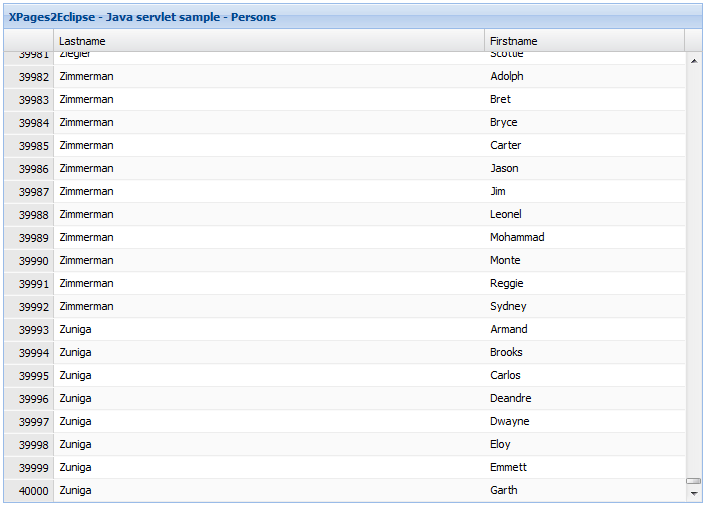Click row number 39993

[x=29, y=330]
